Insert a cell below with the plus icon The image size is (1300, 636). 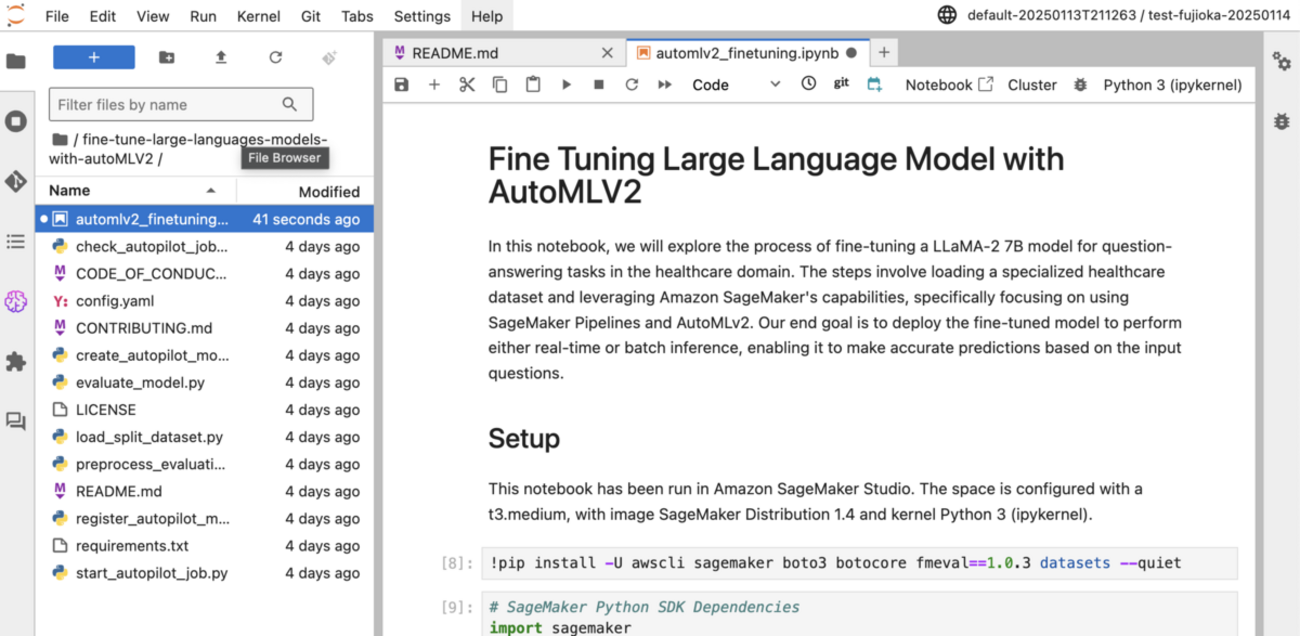coord(434,85)
